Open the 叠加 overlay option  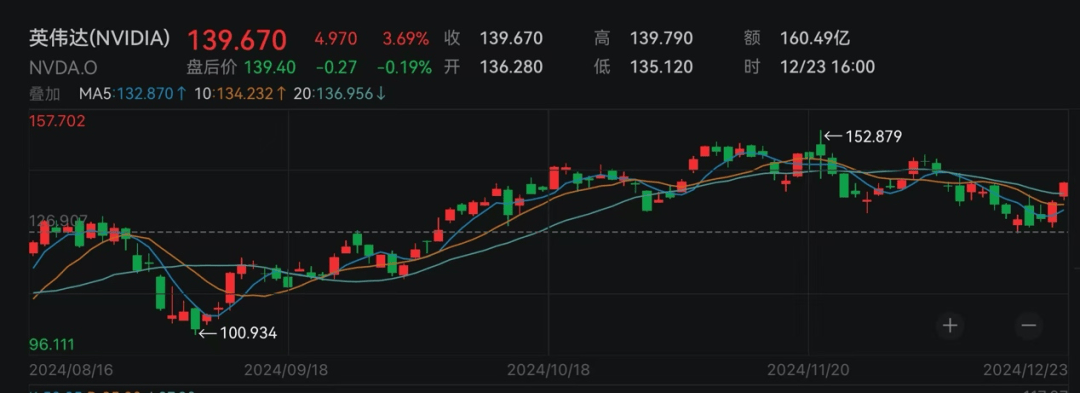[44, 94]
